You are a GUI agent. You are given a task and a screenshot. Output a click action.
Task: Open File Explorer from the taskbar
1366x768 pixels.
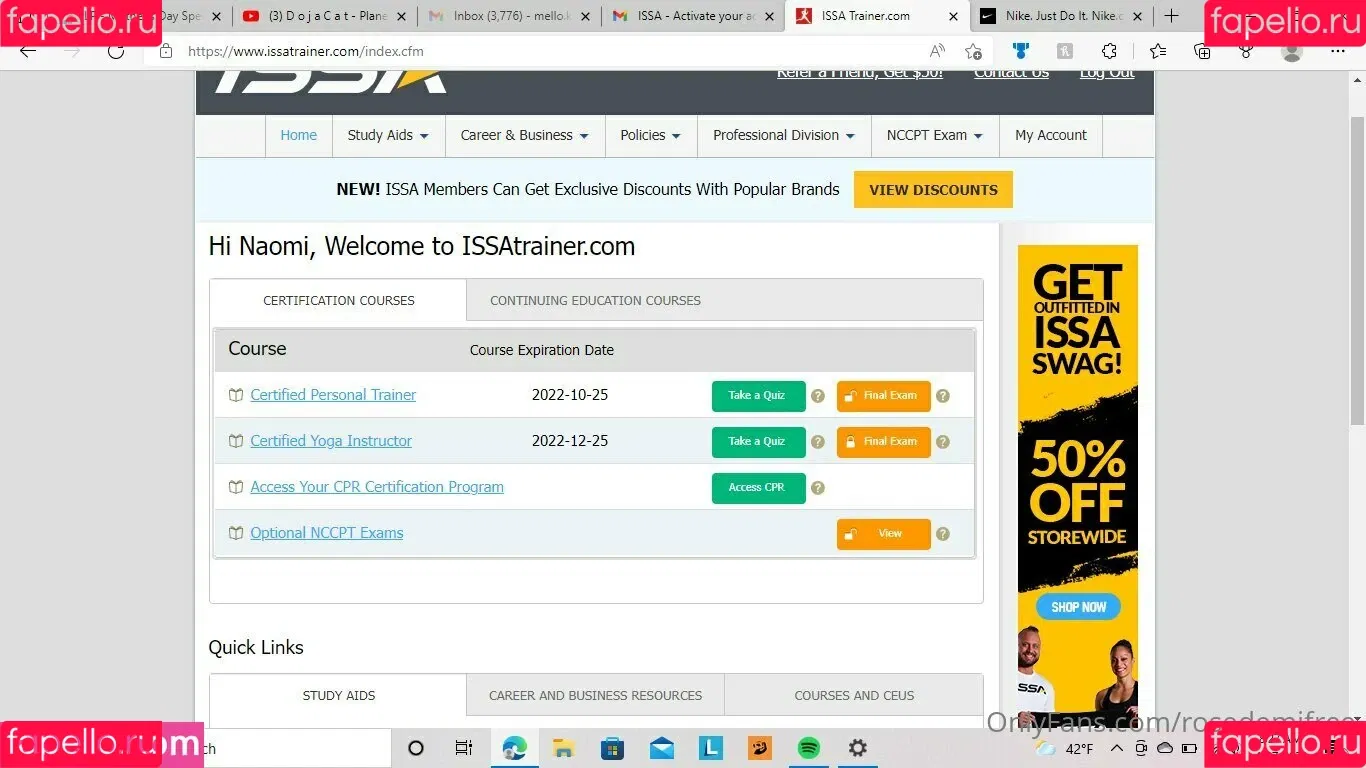tap(564, 748)
